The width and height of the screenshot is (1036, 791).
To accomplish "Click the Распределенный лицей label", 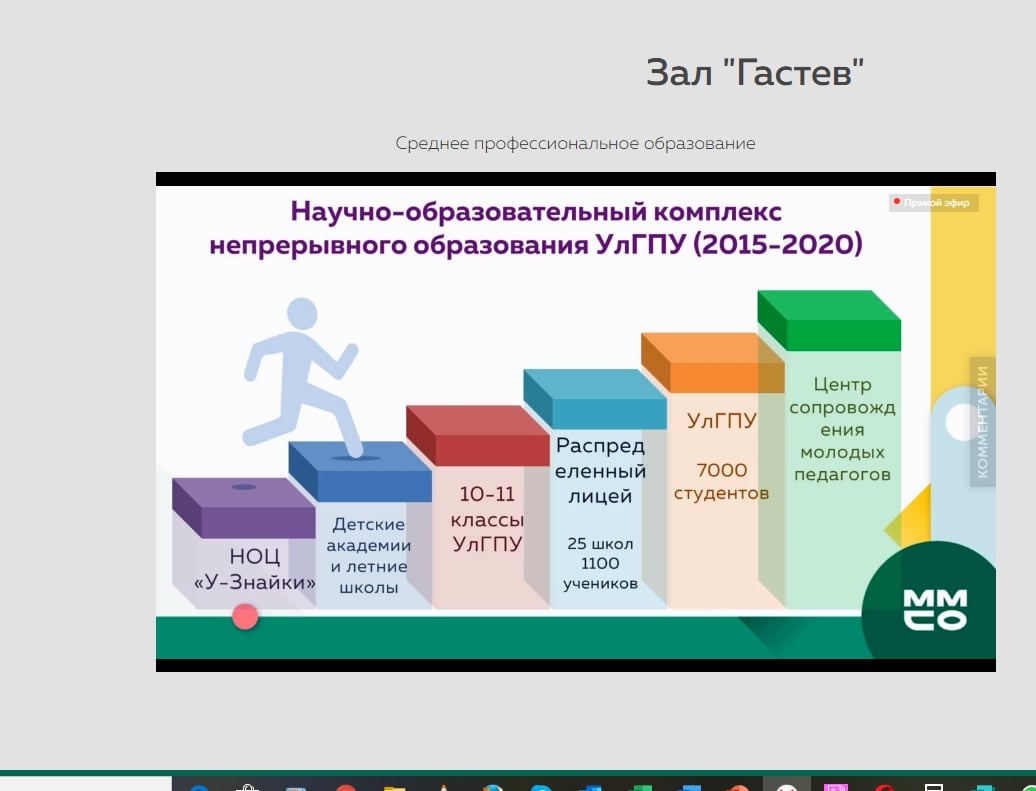I will pyautogui.click(x=600, y=471).
